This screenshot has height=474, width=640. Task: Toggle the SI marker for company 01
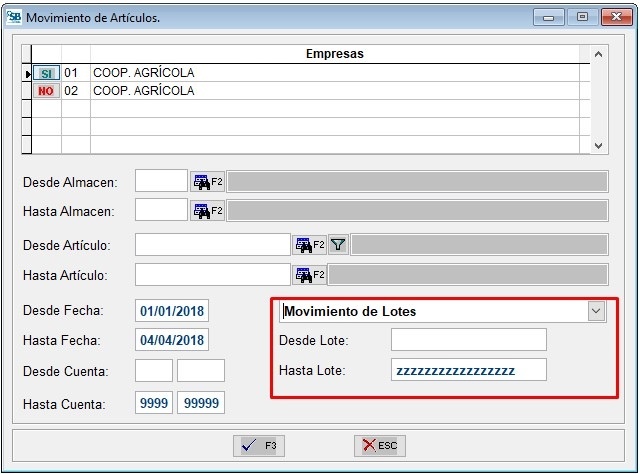(46, 73)
